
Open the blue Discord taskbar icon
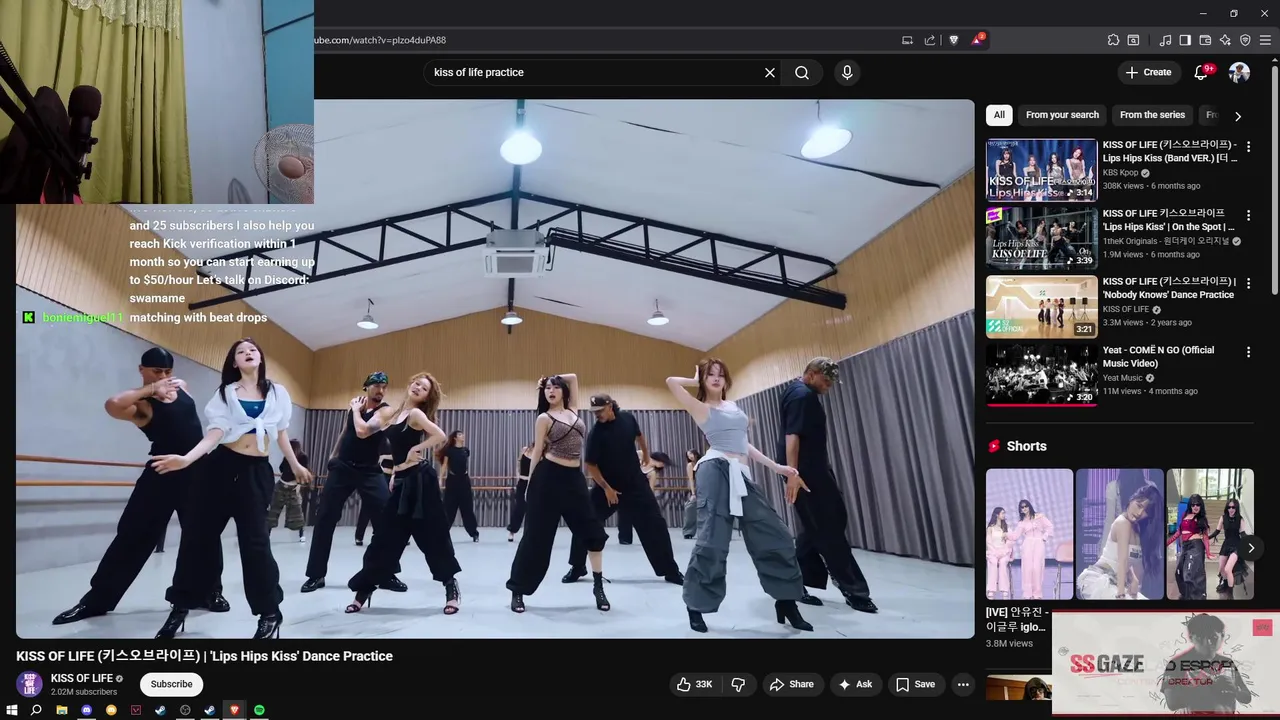click(x=86, y=710)
